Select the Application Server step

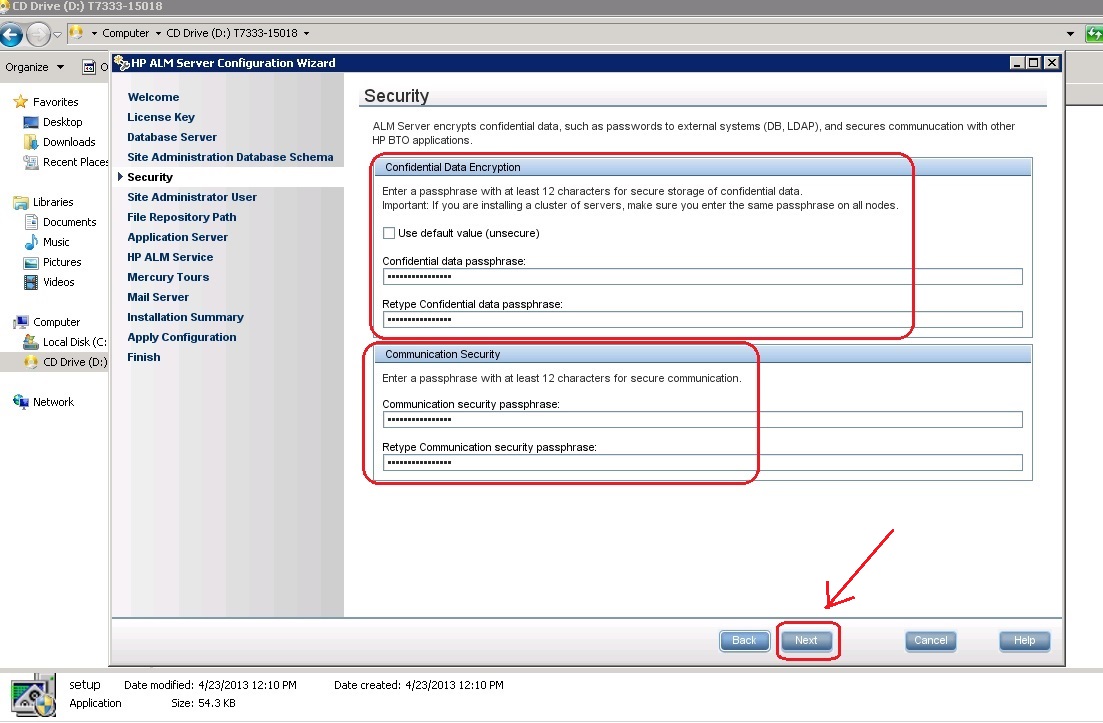[177, 237]
